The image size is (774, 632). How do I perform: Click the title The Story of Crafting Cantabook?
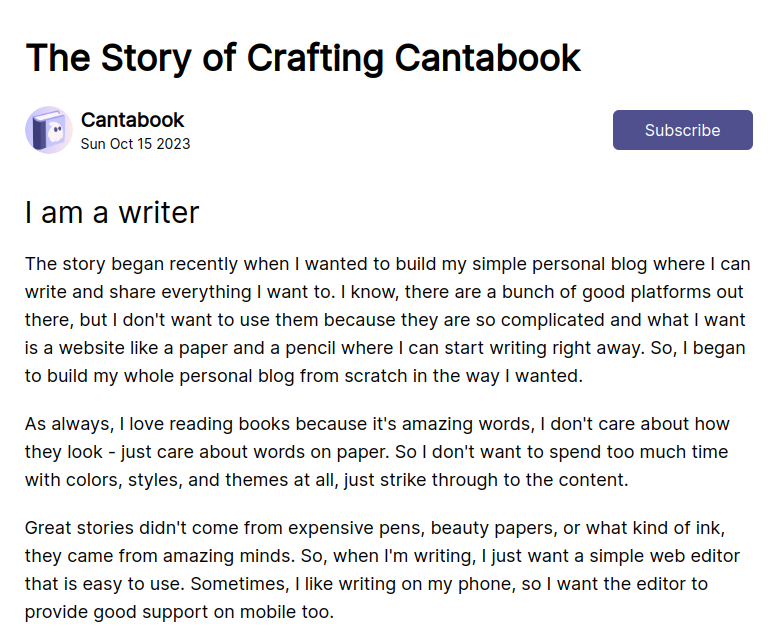tap(303, 58)
